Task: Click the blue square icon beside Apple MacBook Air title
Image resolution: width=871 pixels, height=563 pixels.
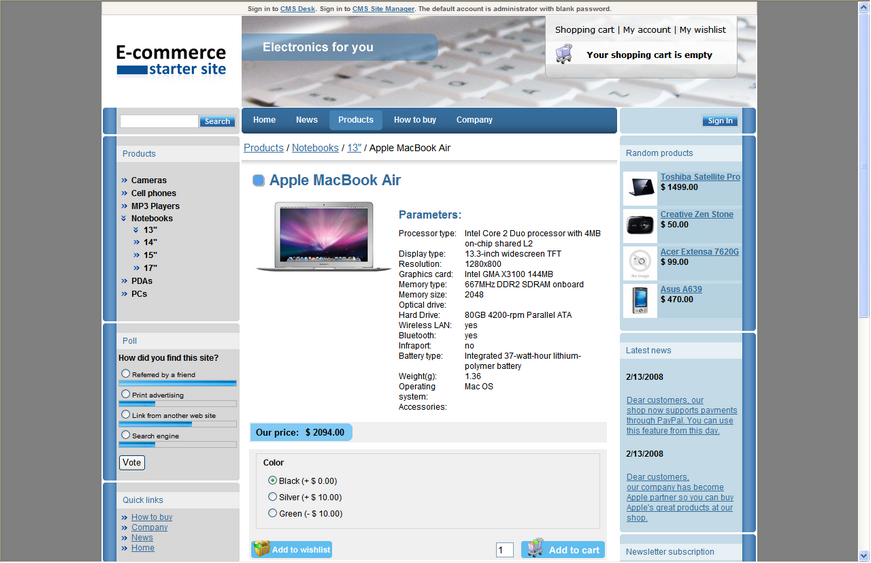Action: (x=258, y=180)
